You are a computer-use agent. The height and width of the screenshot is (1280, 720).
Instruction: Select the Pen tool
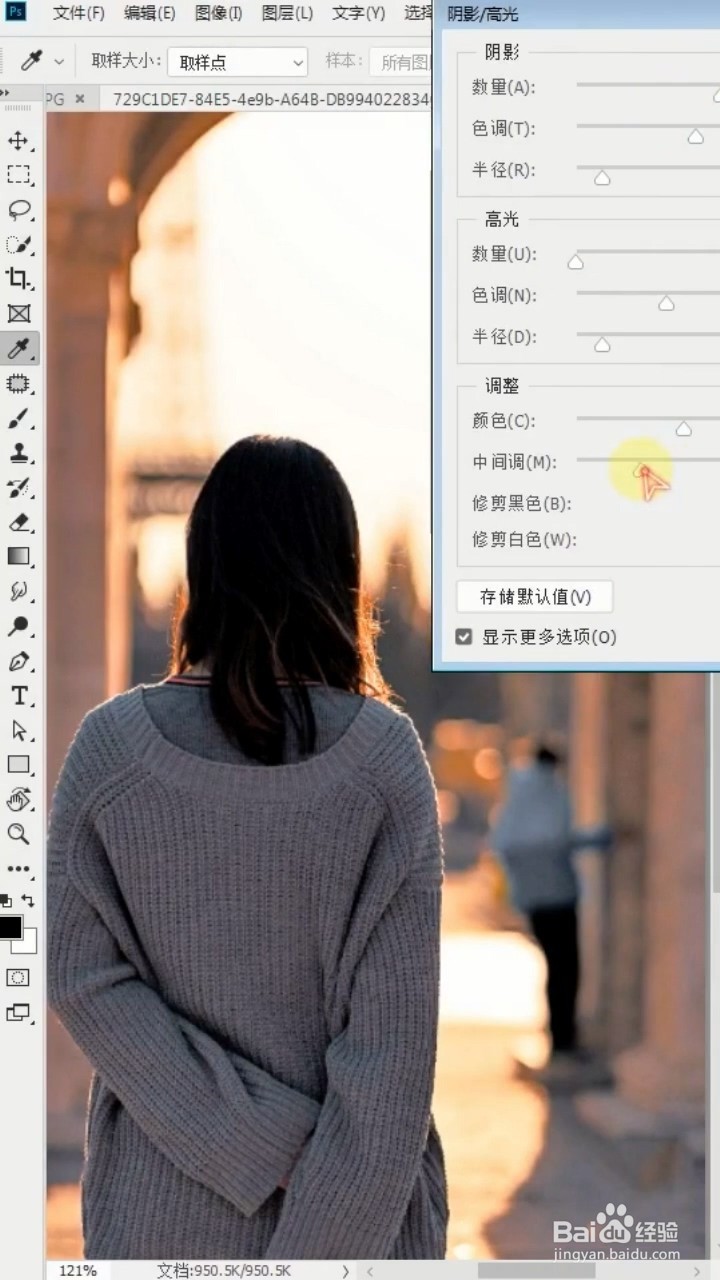pyautogui.click(x=18, y=661)
